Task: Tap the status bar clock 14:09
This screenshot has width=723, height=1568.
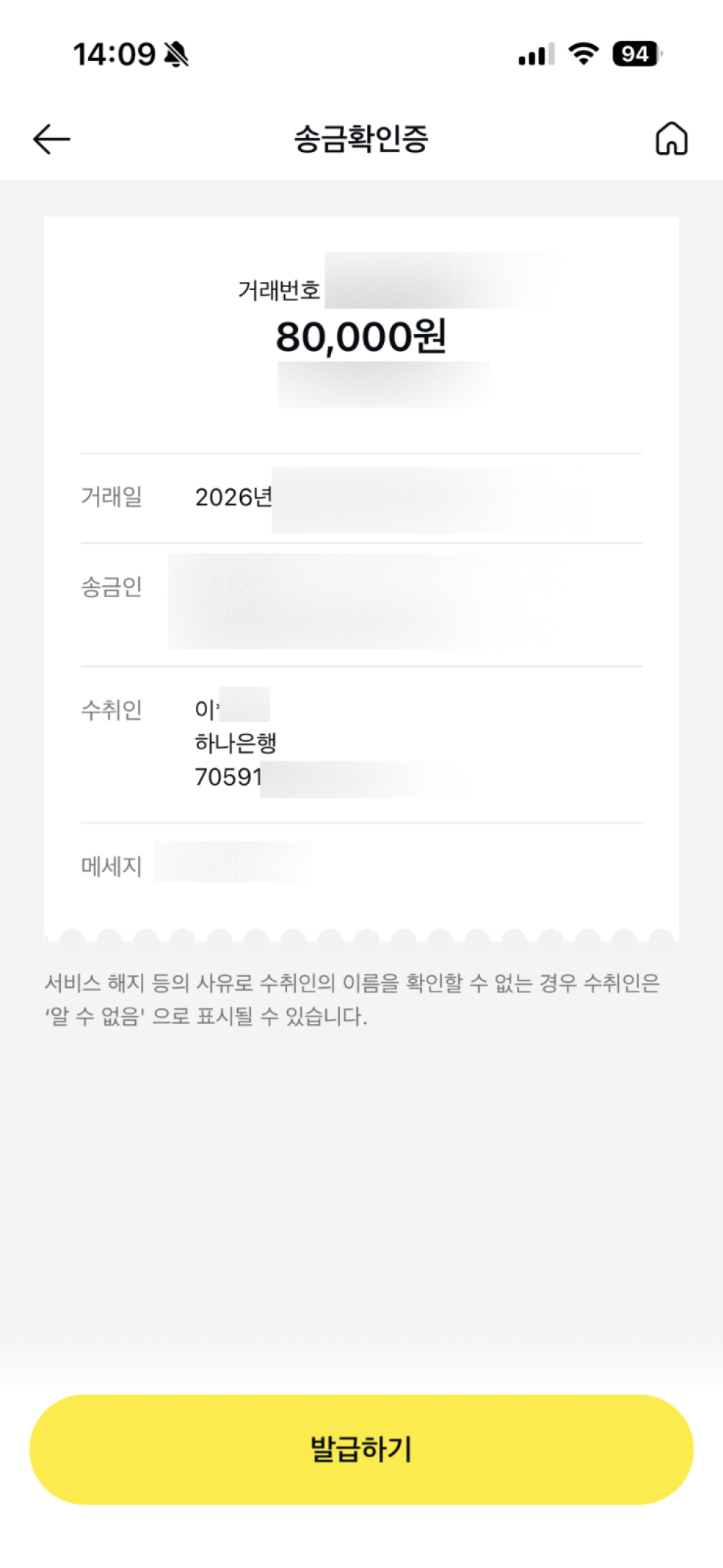Action: (114, 54)
